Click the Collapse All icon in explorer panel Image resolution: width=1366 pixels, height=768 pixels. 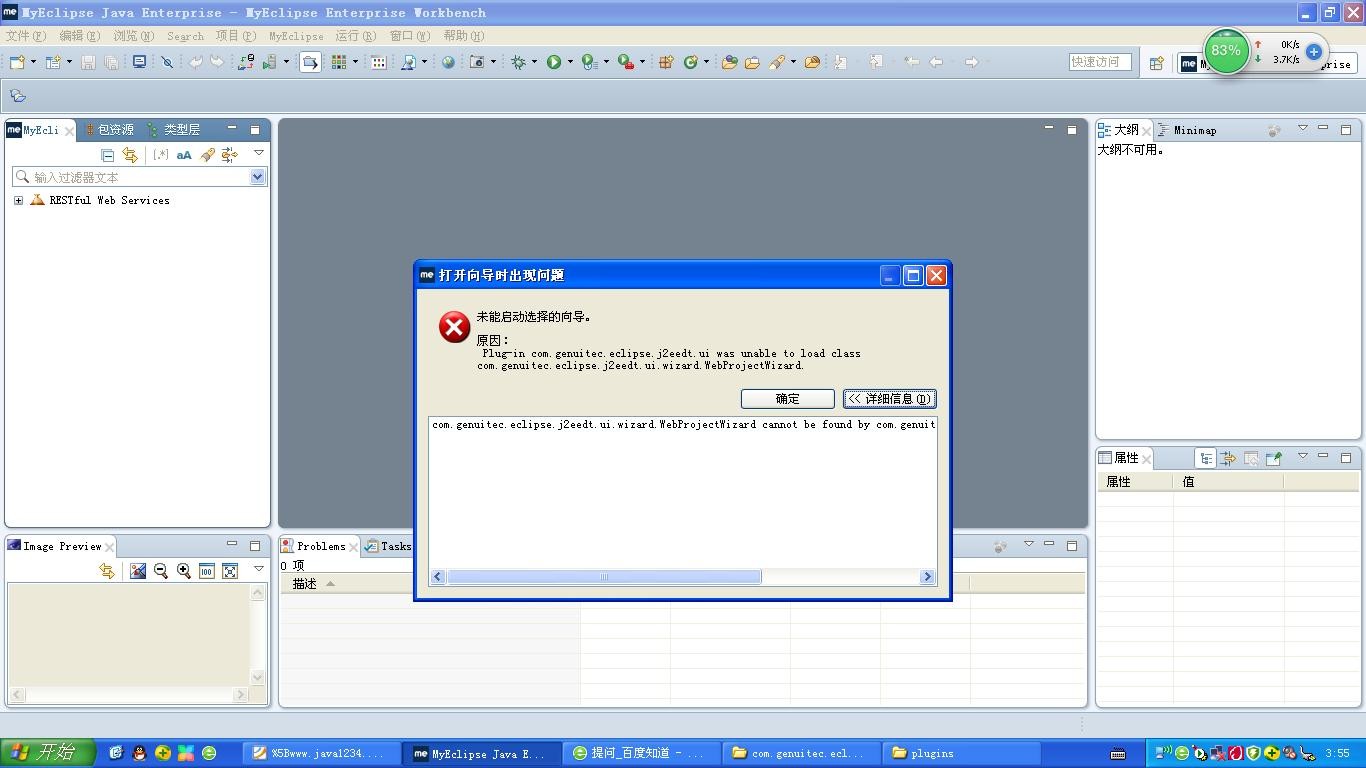(108, 155)
